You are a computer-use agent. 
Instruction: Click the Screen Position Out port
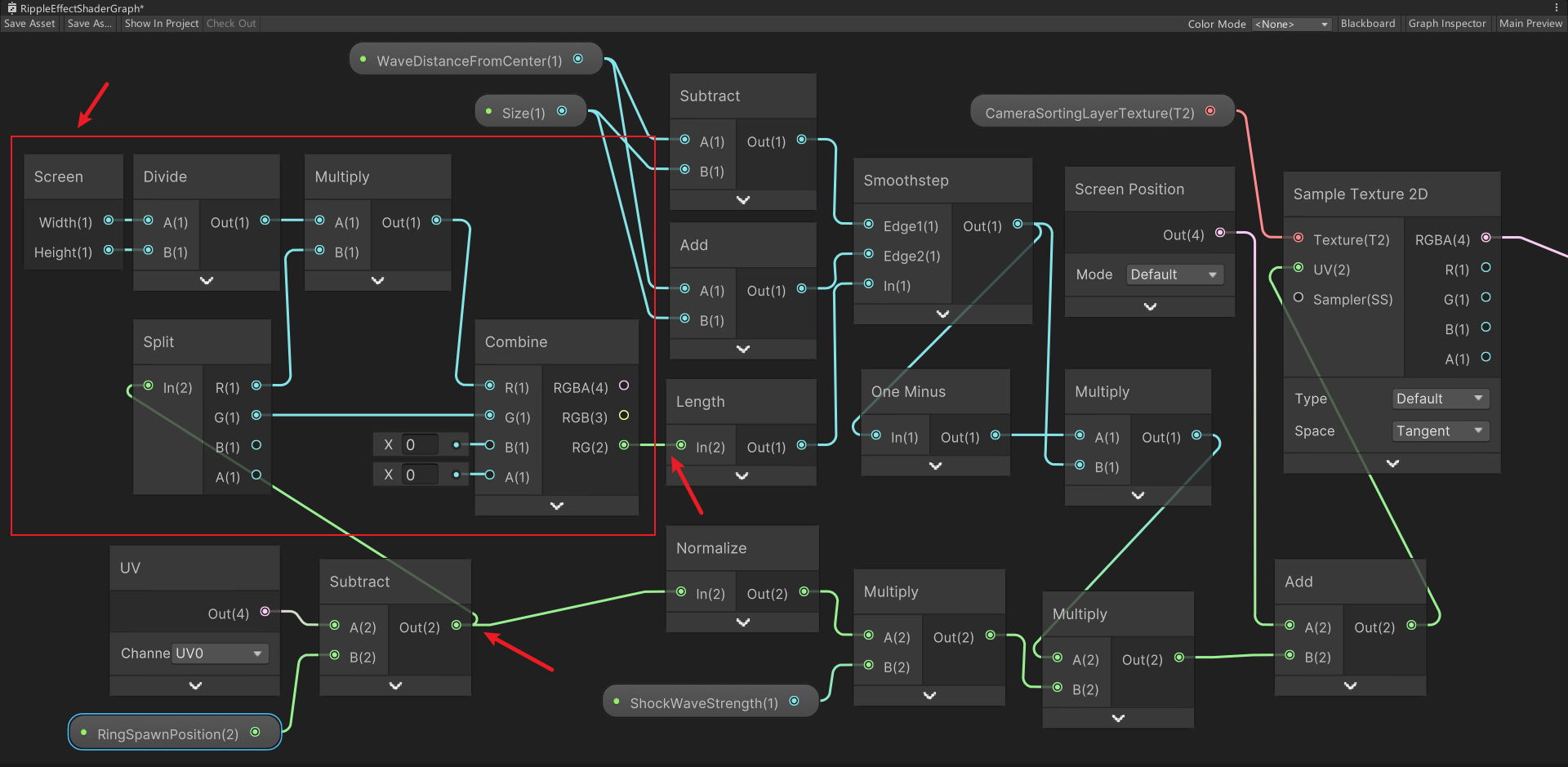[x=1220, y=233]
